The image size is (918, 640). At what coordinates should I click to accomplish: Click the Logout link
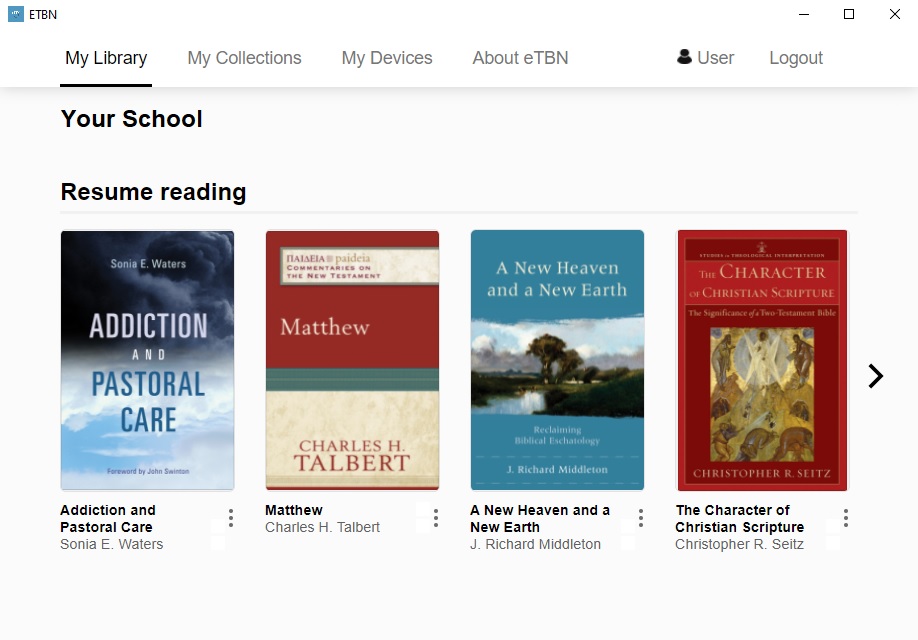[x=796, y=58]
